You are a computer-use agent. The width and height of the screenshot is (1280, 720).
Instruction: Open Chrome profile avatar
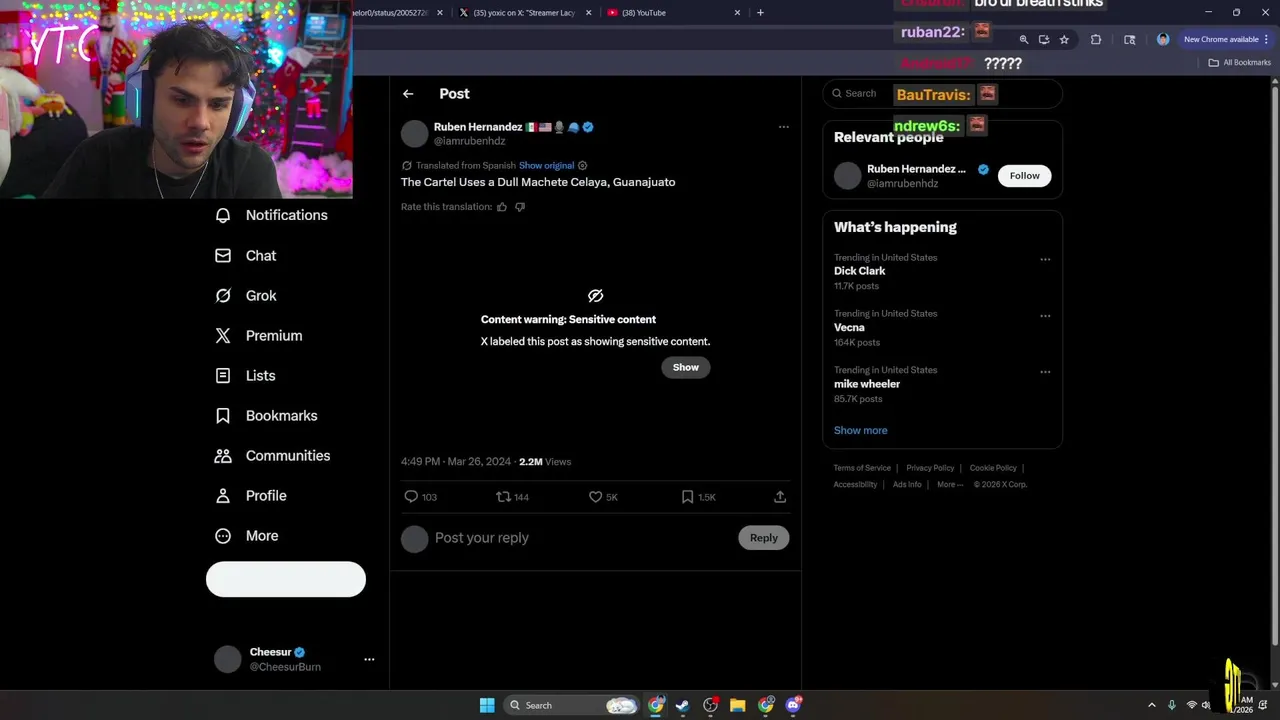click(1163, 40)
